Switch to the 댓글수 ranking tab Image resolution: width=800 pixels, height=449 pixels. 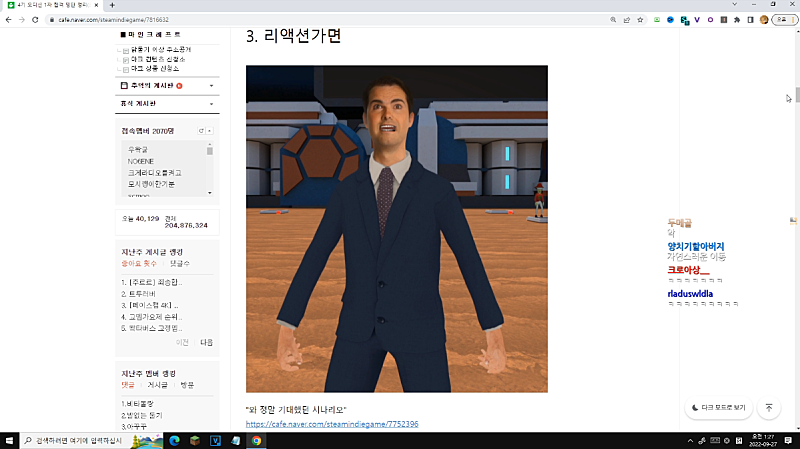pos(179,263)
